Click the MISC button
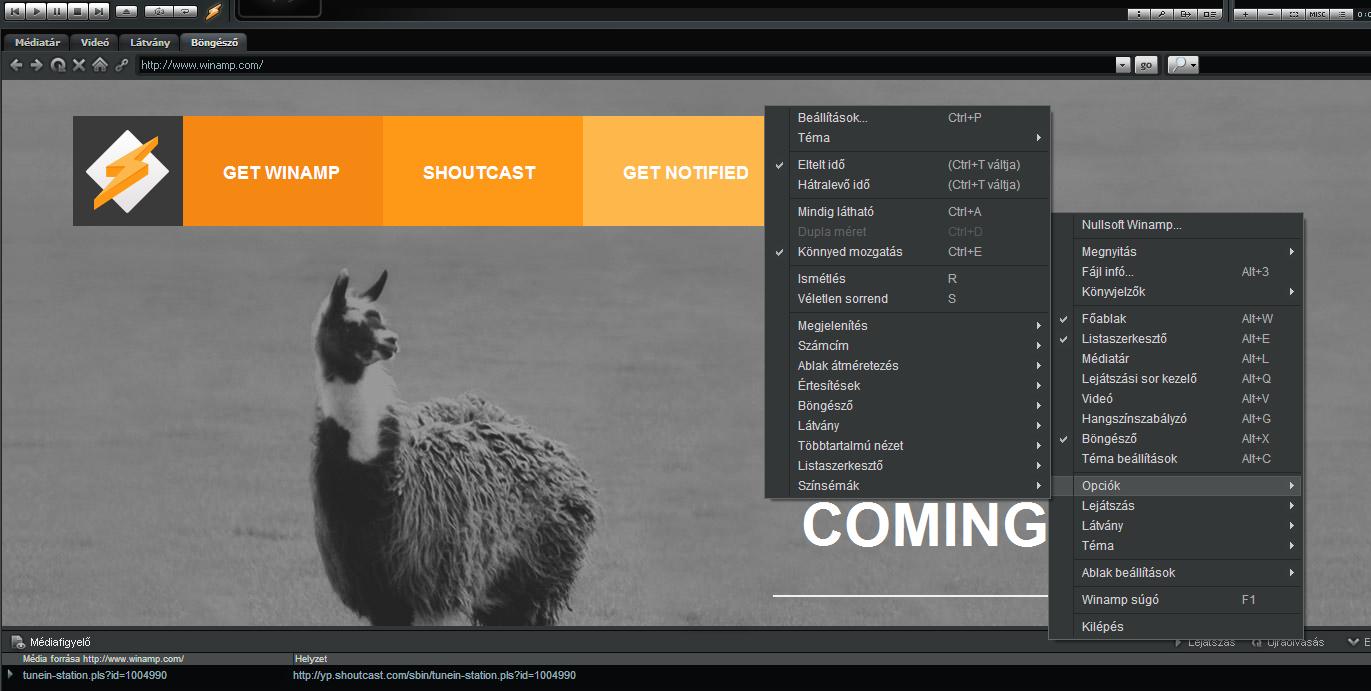Viewport: 1371px width, 691px height. (1318, 14)
